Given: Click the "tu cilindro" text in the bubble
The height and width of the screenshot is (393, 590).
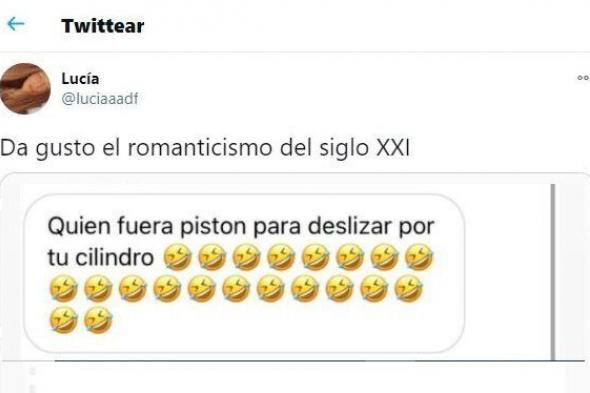Looking at the screenshot, I should point(101,257).
